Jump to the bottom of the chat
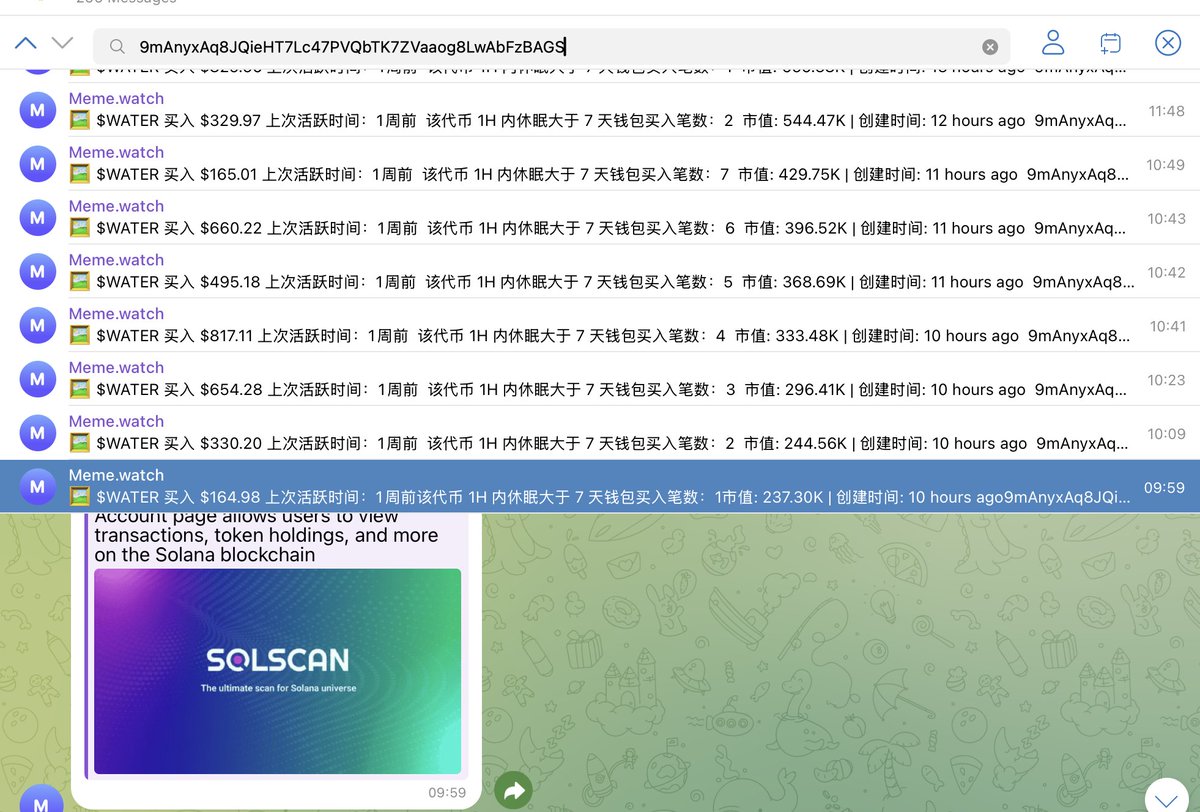This screenshot has height=812, width=1200. tap(1165, 796)
